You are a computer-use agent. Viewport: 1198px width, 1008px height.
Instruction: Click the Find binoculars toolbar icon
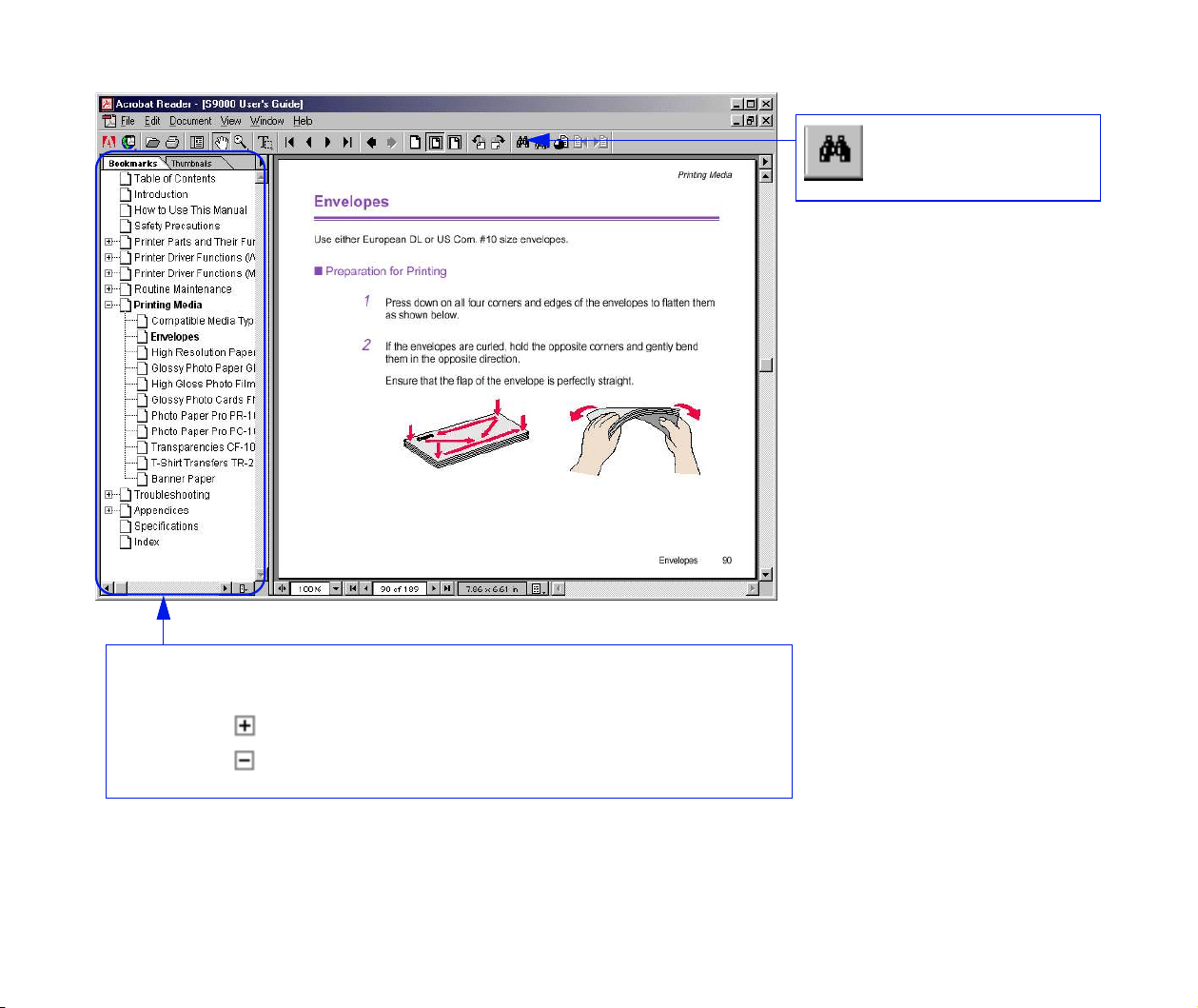pyautogui.click(x=522, y=143)
